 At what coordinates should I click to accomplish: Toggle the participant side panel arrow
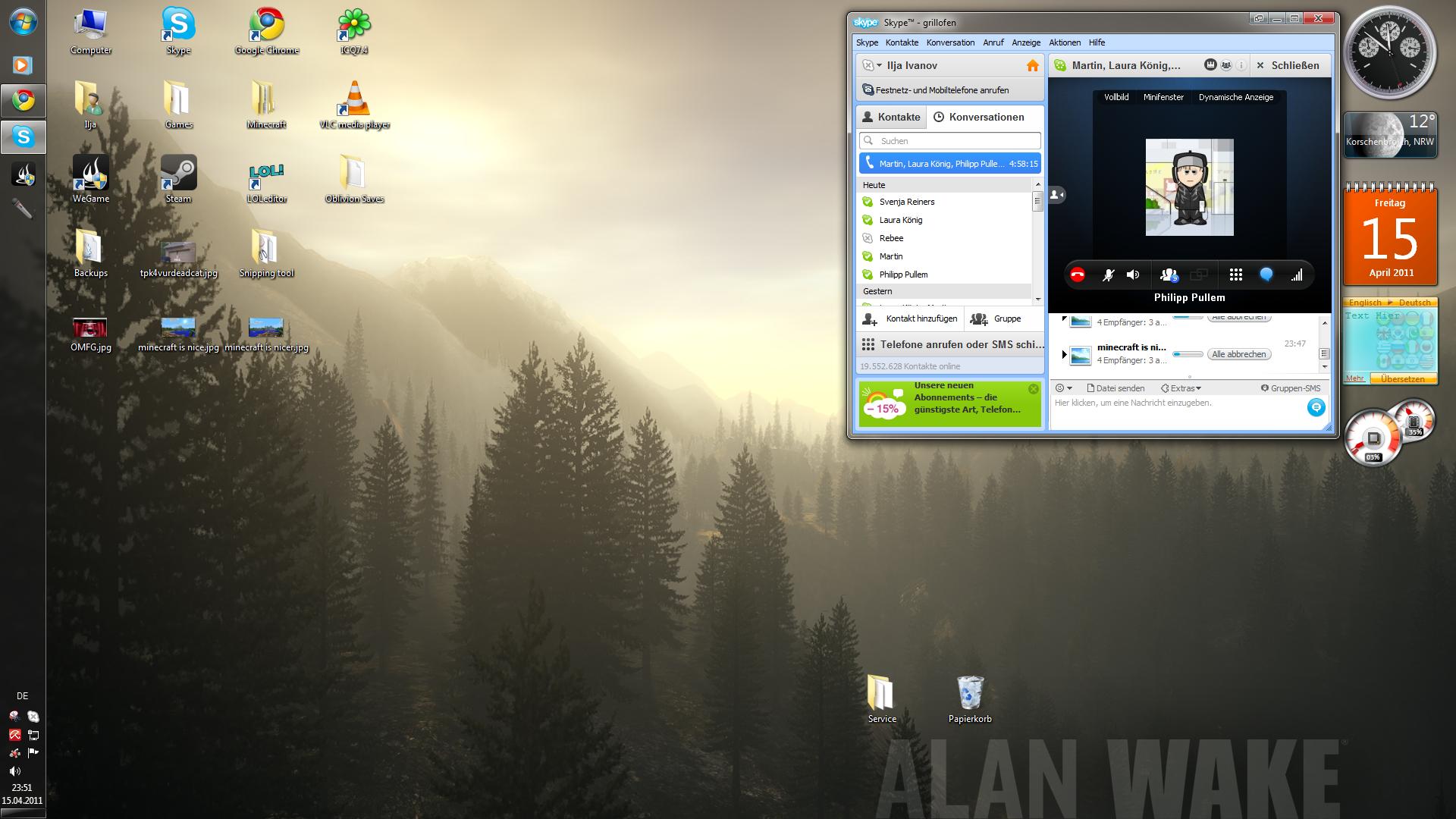click(1056, 195)
